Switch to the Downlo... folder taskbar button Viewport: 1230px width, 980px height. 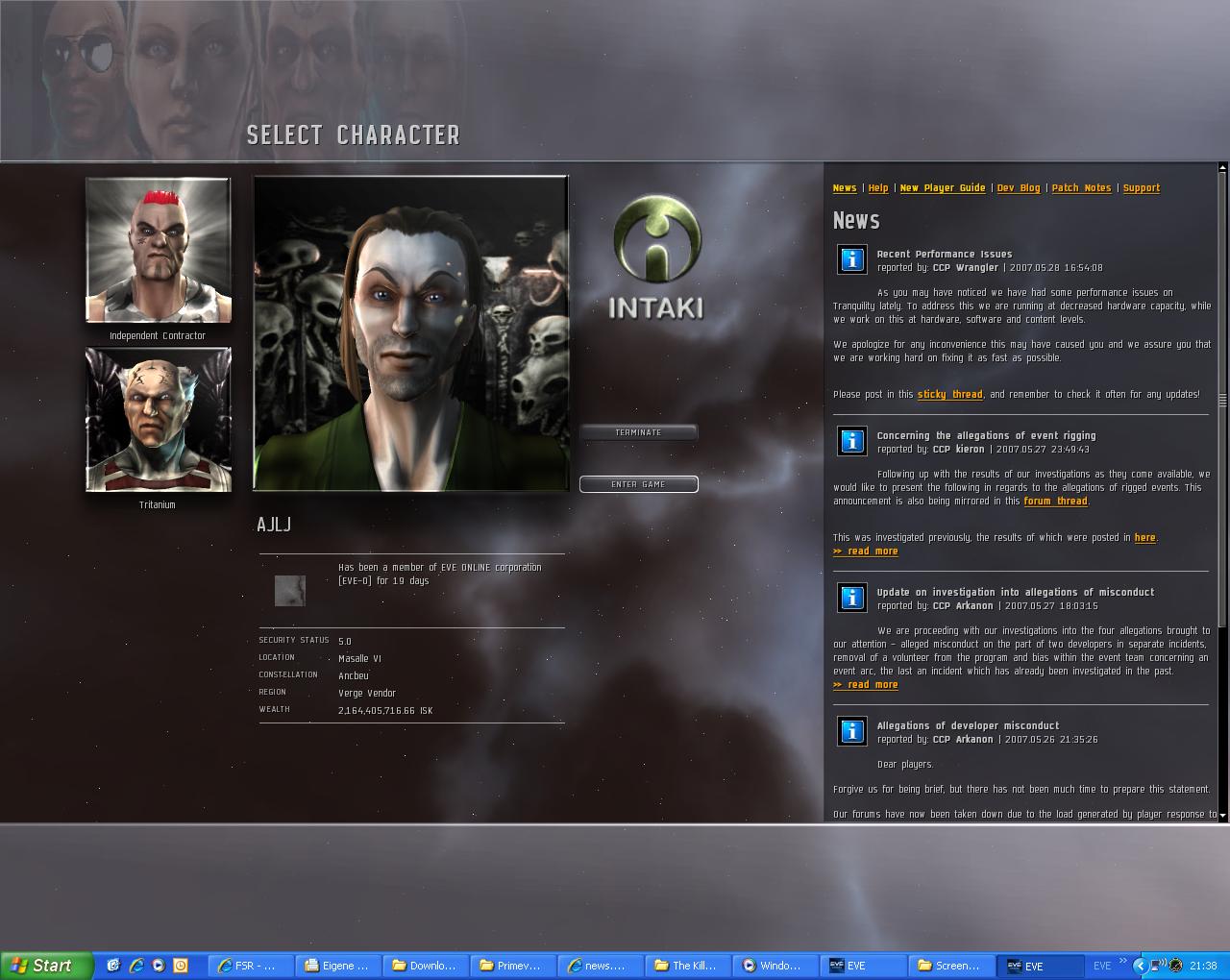tap(428, 966)
